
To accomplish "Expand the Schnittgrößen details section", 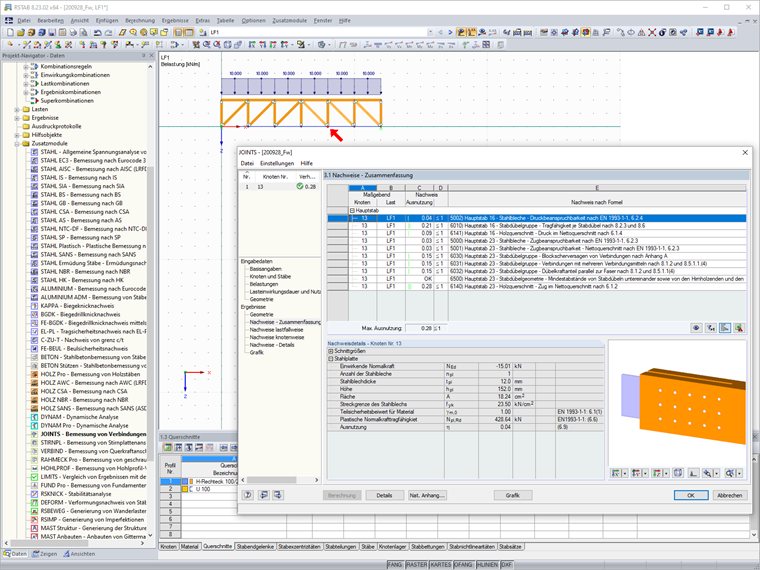I will click(331, 351).
